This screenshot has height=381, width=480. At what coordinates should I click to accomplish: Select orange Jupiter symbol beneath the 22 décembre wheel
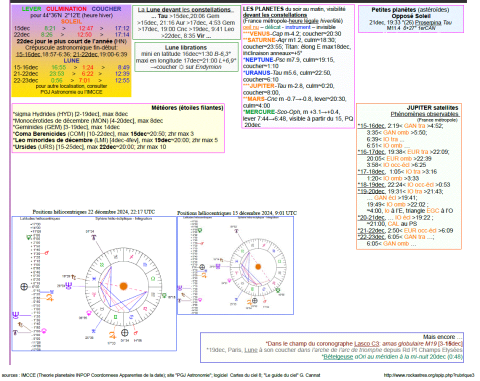coord(113,335)
